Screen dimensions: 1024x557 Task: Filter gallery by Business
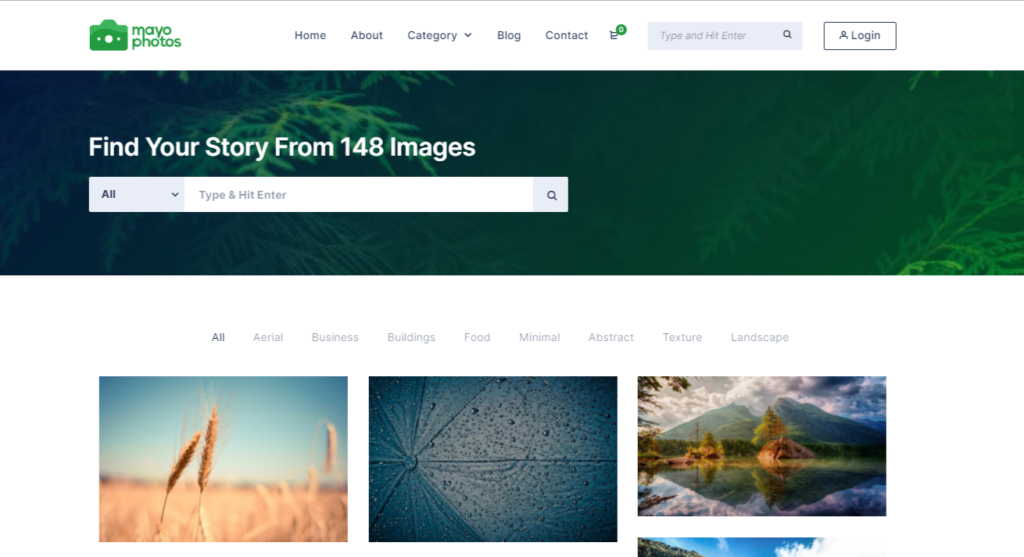pyautogui.click(x=335, y=337)
